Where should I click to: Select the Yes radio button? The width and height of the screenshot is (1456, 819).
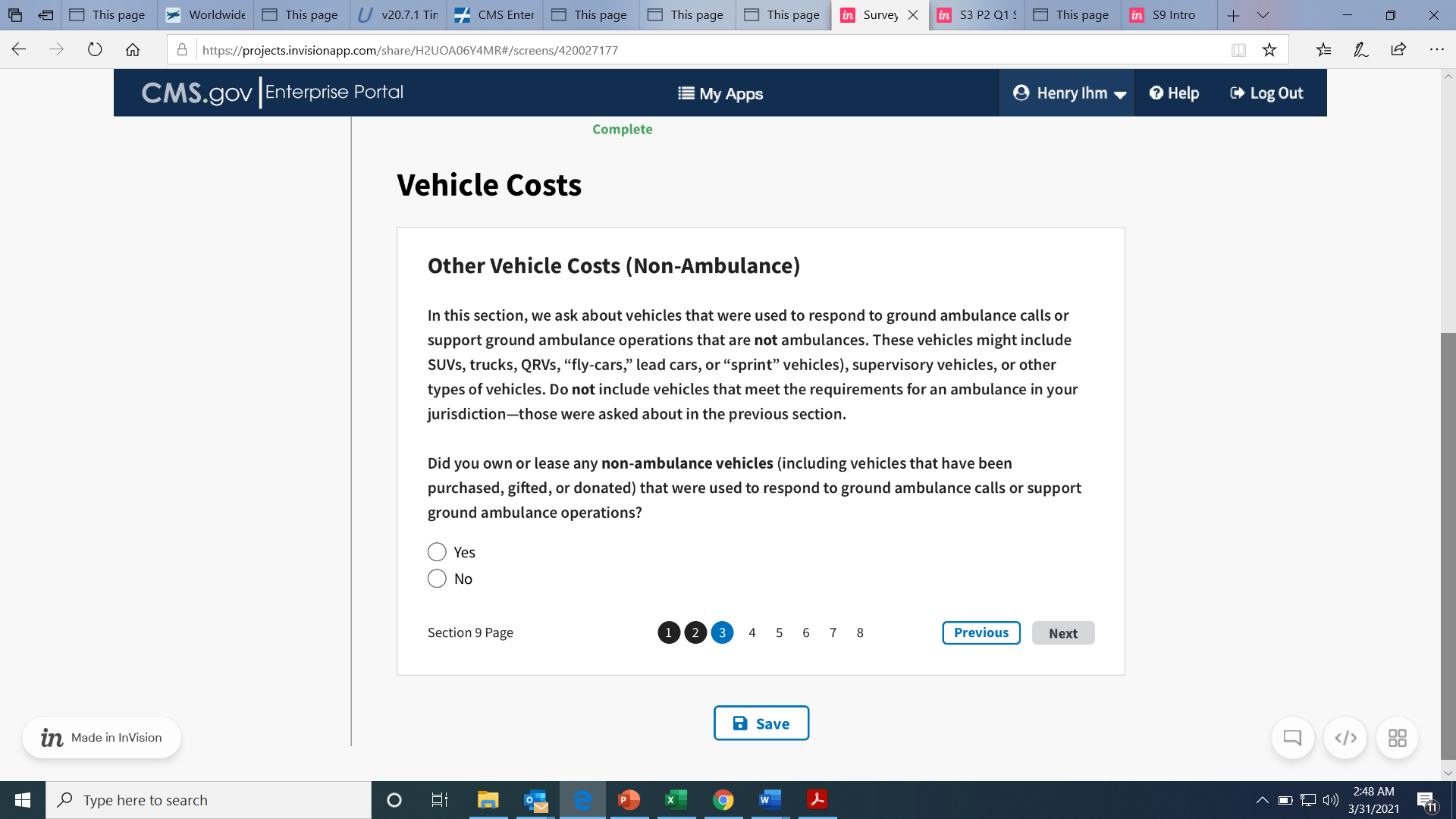[437, 552]
